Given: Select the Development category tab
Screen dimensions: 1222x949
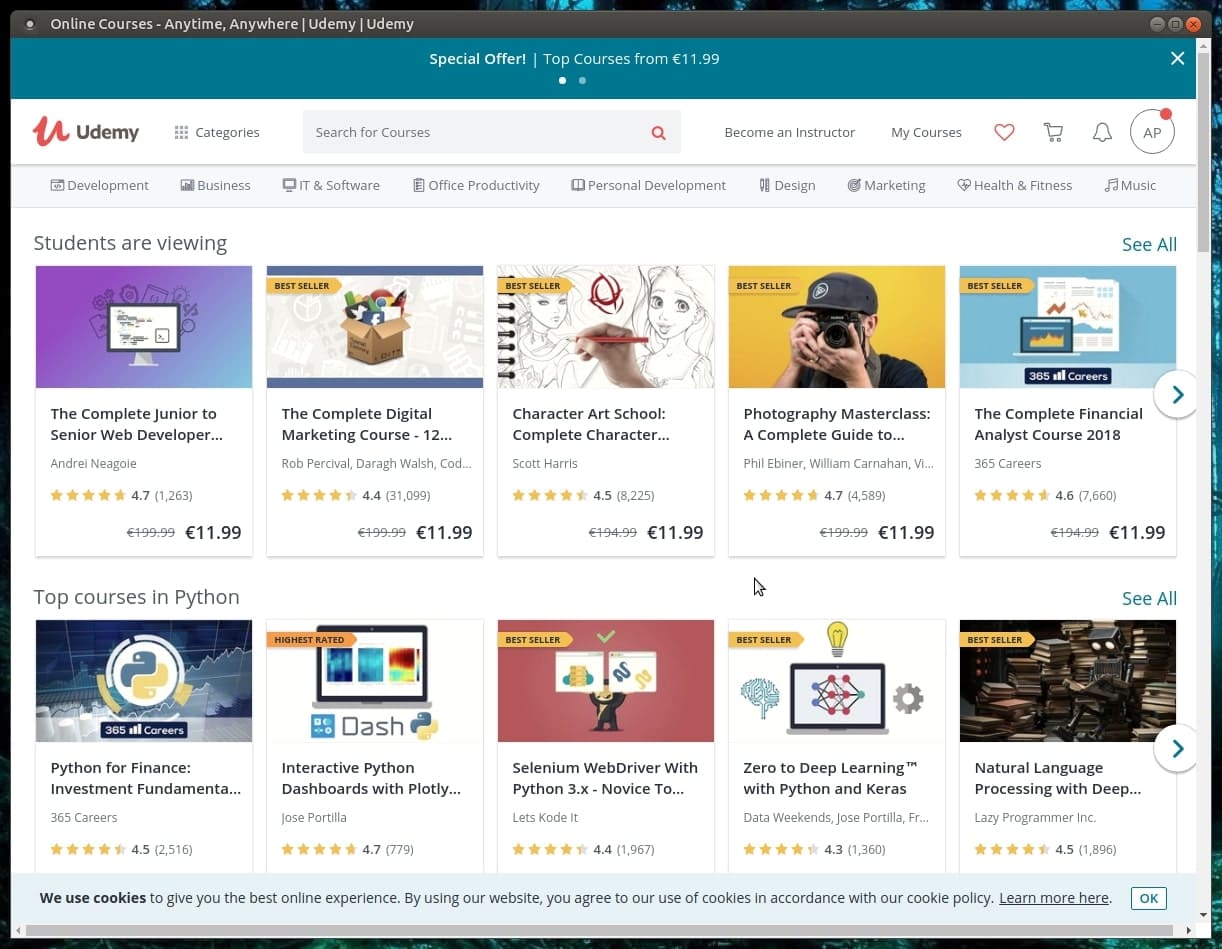Looking at the screenshot, I should (x=100, y=185).
